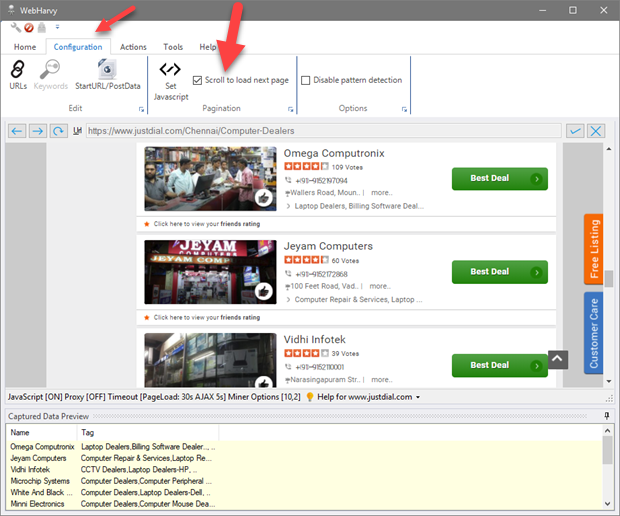
Task: Click the checkmark icon beside address bar
Action: [575, 131]
